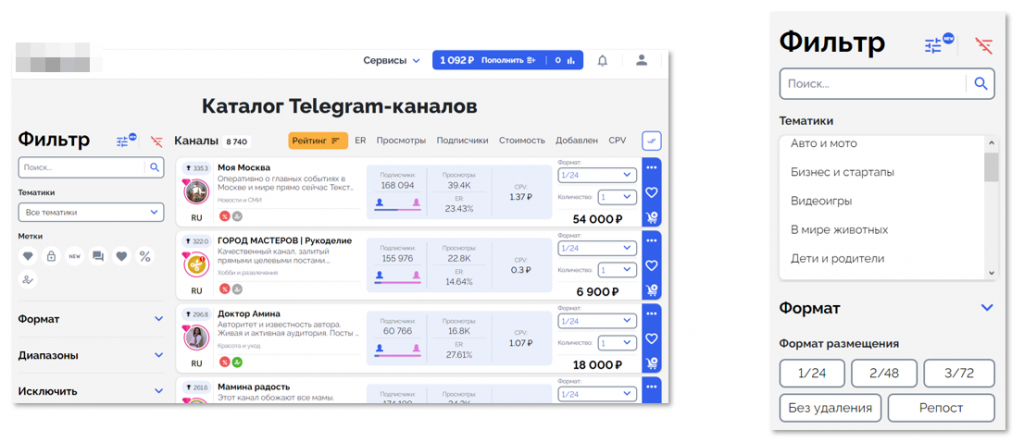Sort by ER
The width and height of the screenshot is (1024, 442).
click(360, 140)
